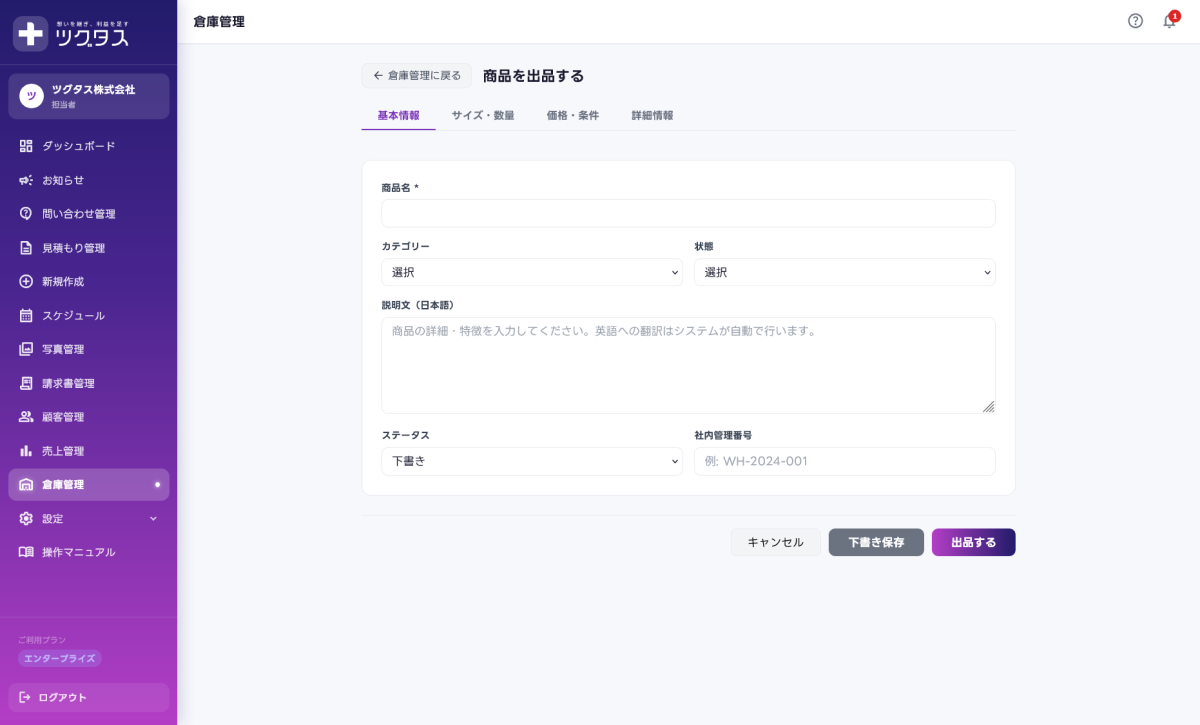Click the 設定 gear icon
The width and height of the screenshot is (1200, 725).
[26, 519]
